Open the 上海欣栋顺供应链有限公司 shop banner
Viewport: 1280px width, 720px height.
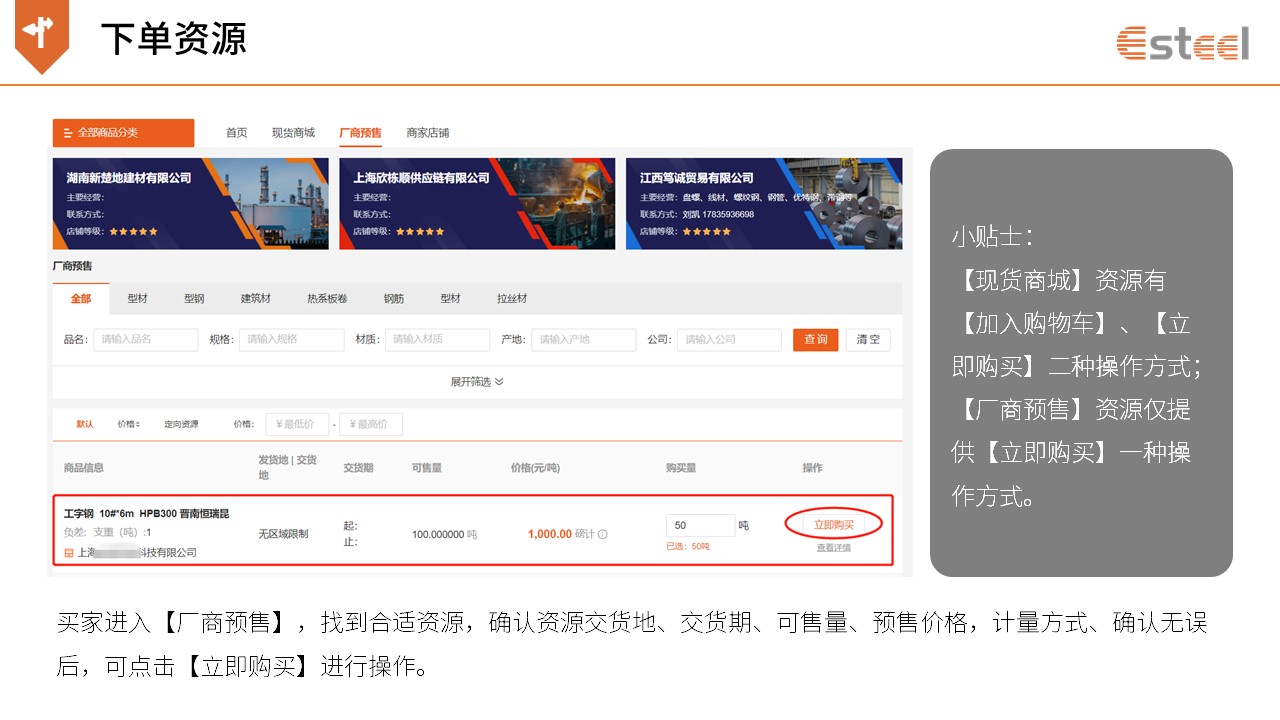coord(477,204)
